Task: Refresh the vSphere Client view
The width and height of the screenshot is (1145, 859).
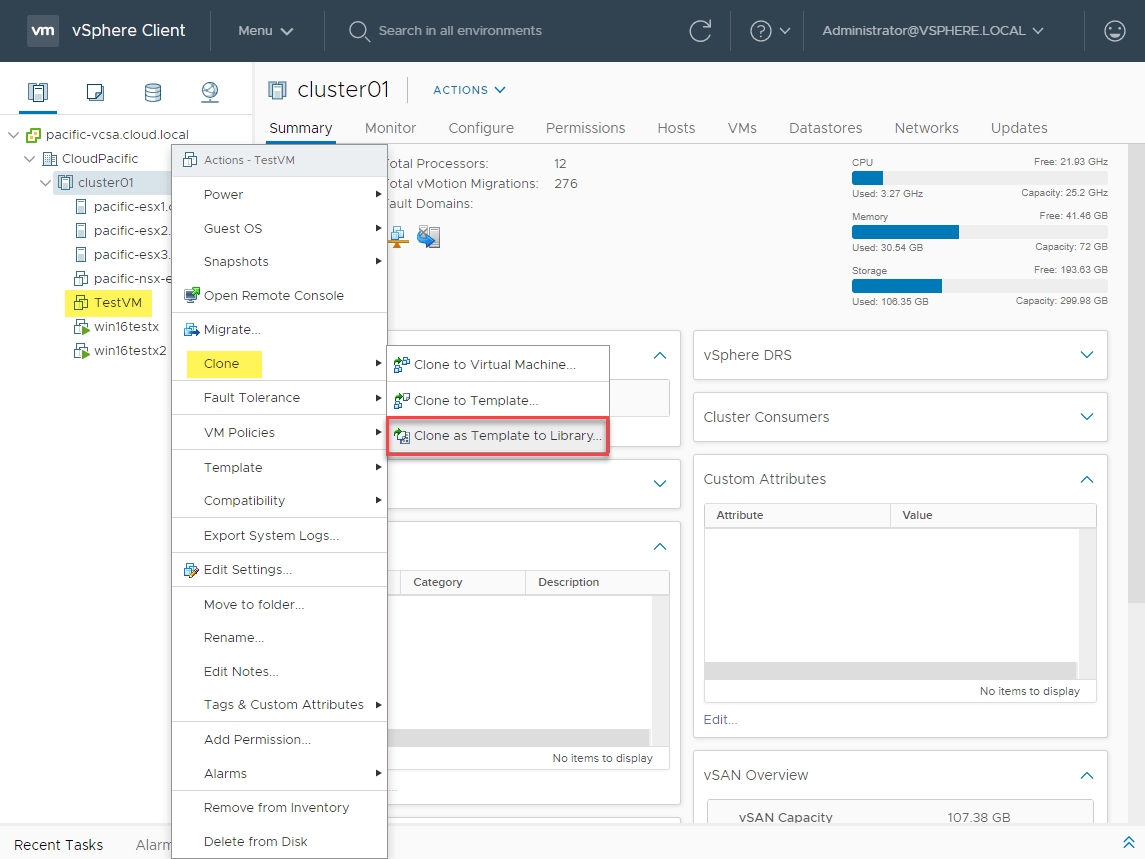Action: [700, 31]
